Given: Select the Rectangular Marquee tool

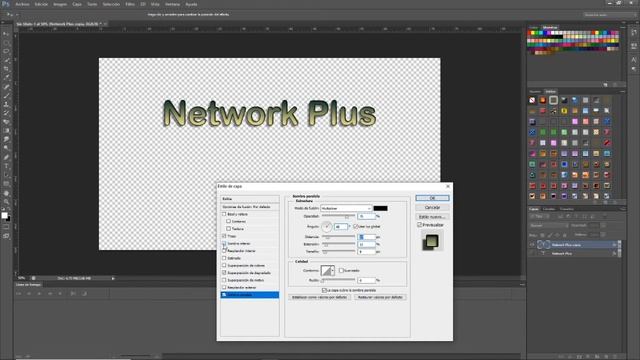Looking at the screenshot, I should coord(6,42).
